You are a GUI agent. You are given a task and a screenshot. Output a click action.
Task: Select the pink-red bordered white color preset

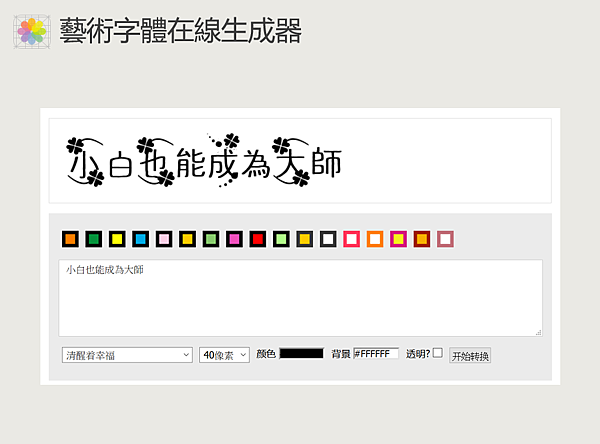352,239
